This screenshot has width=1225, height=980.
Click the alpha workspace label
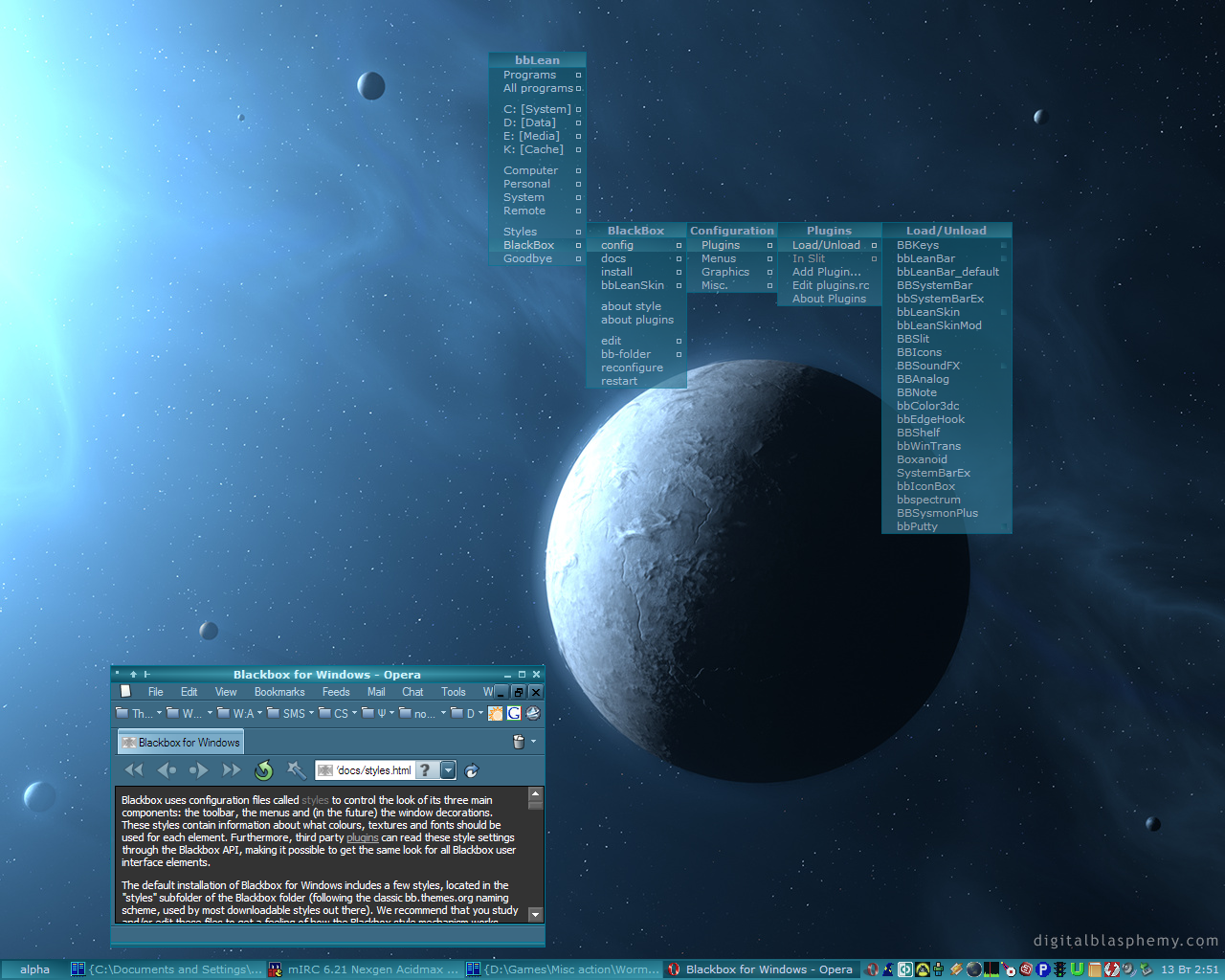pos(34,969)
